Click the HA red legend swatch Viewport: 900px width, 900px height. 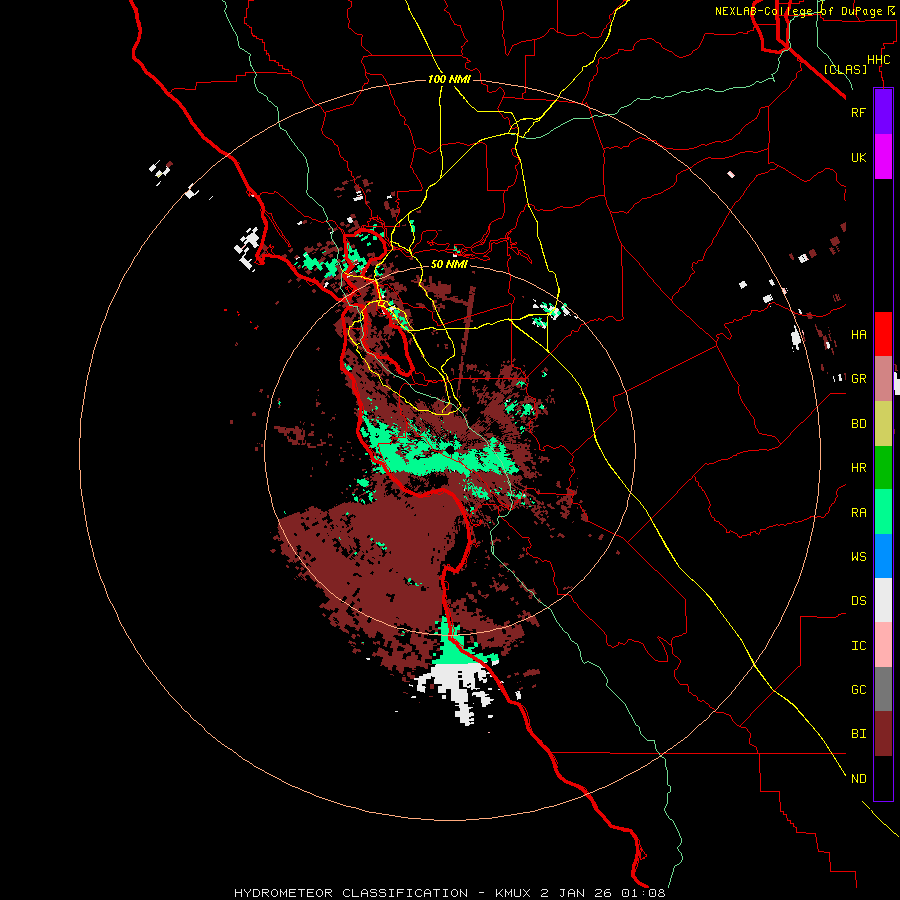coord(883,334)
